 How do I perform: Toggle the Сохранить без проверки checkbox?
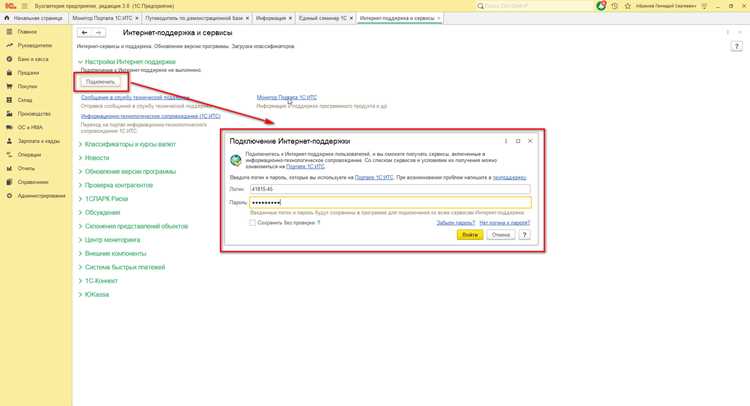point(252,222)
